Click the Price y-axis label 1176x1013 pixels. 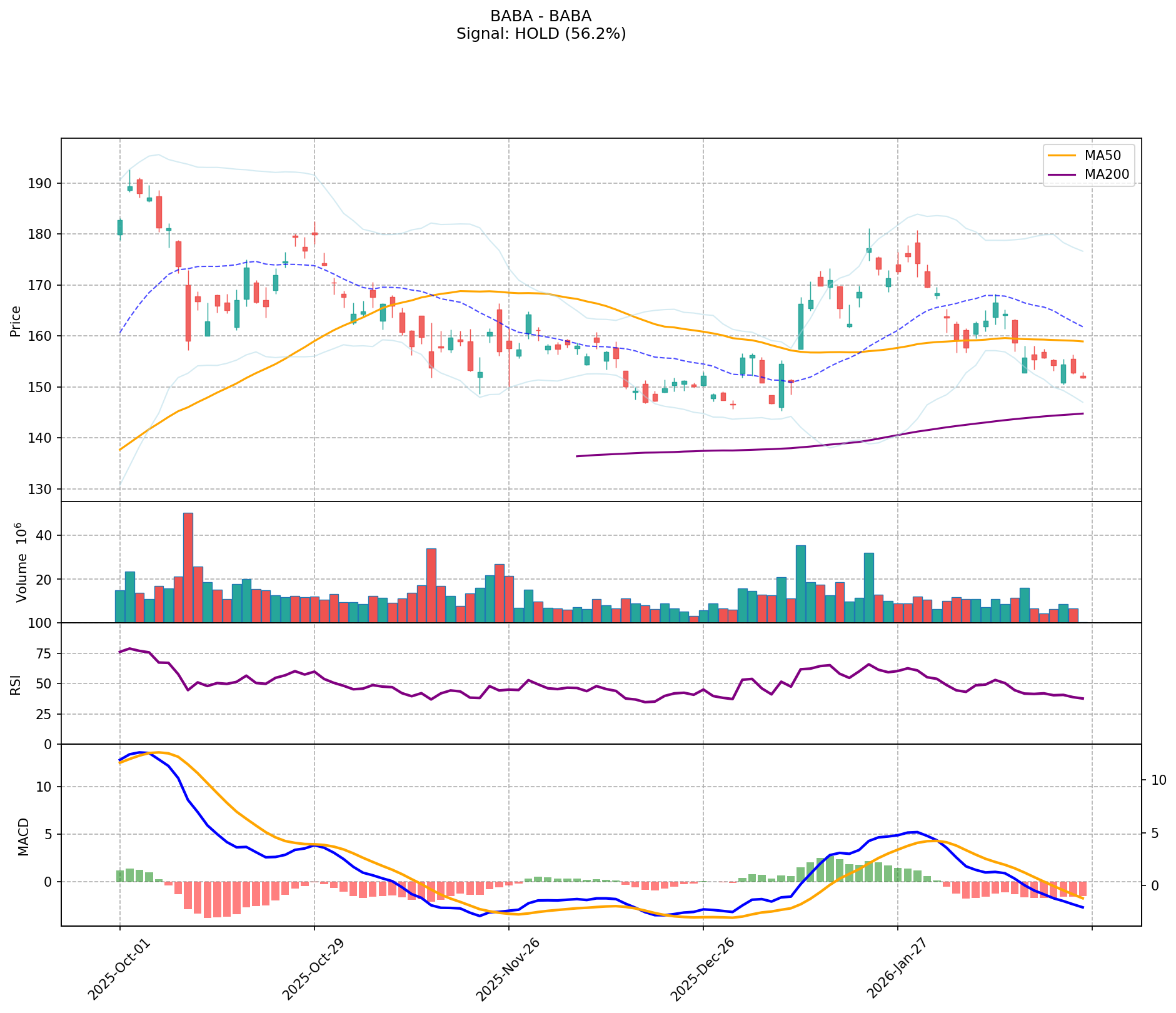[x=16, y=321]
